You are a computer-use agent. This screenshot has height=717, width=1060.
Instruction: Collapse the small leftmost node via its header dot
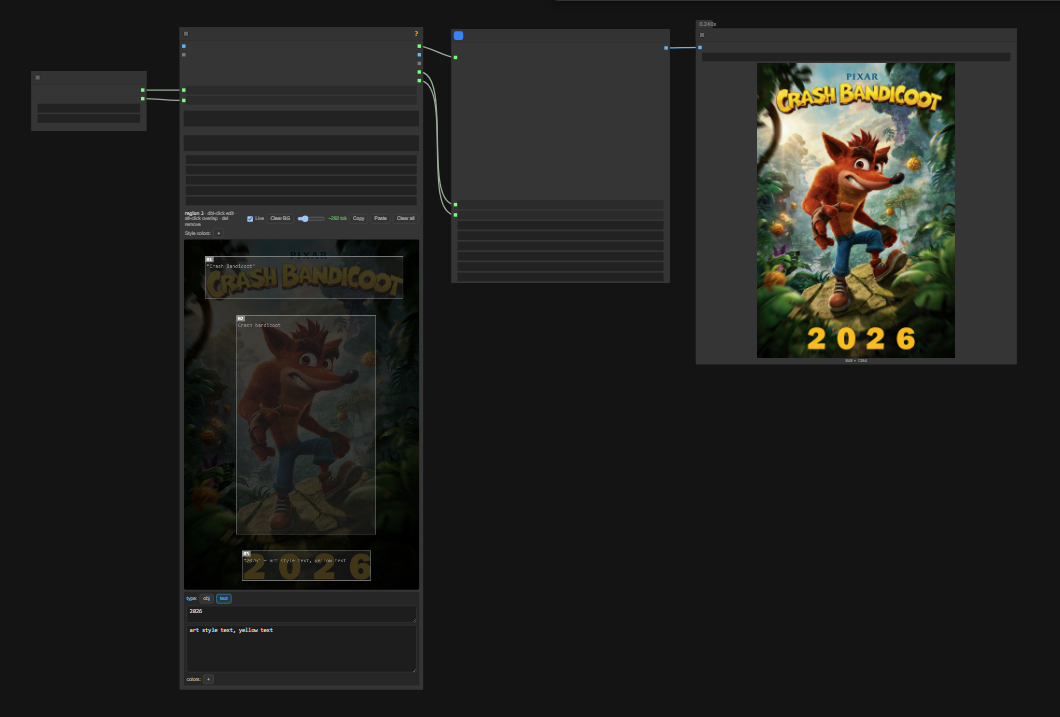pyautogui.click(x=38, y=78)
